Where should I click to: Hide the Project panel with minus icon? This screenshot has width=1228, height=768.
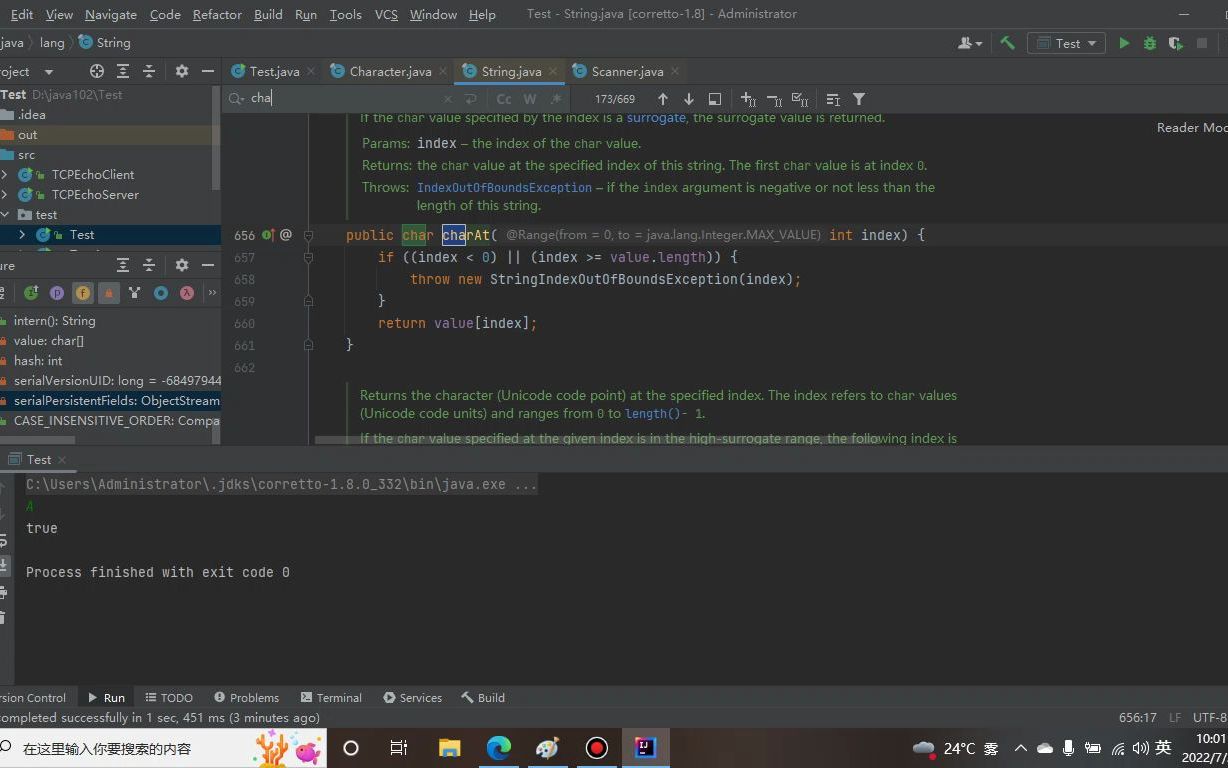208,71
